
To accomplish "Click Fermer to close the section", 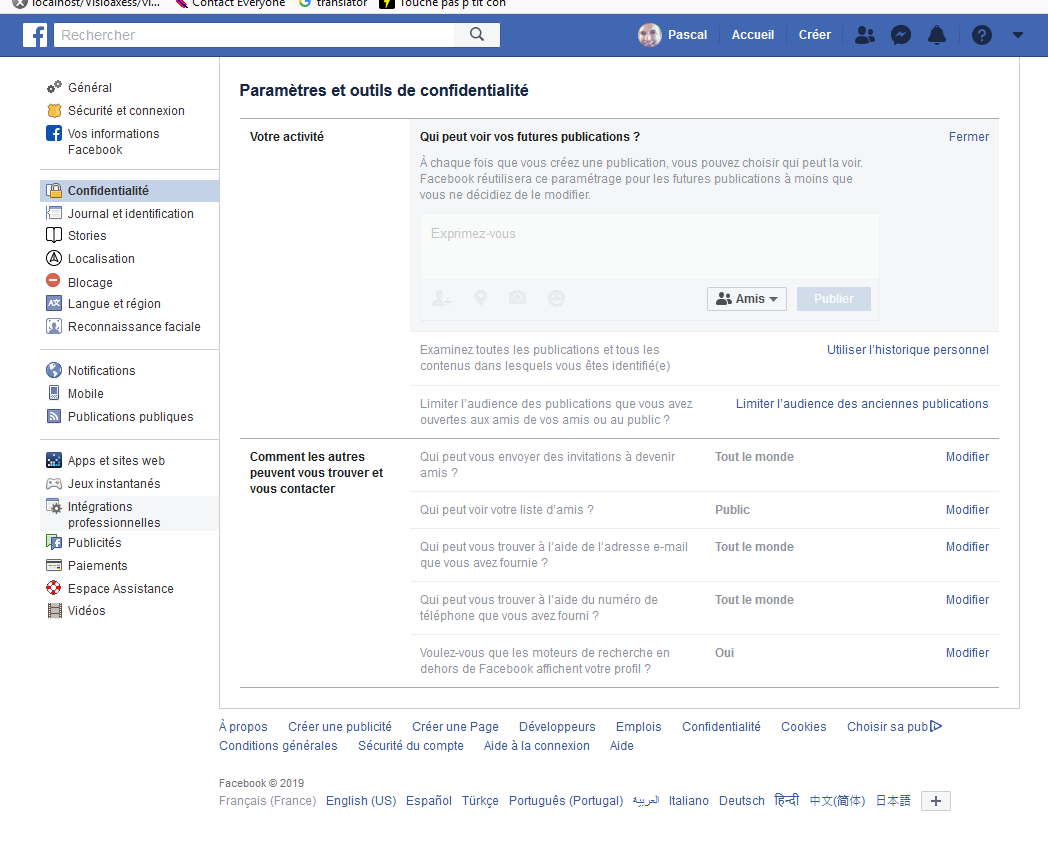I will point(968,136).
